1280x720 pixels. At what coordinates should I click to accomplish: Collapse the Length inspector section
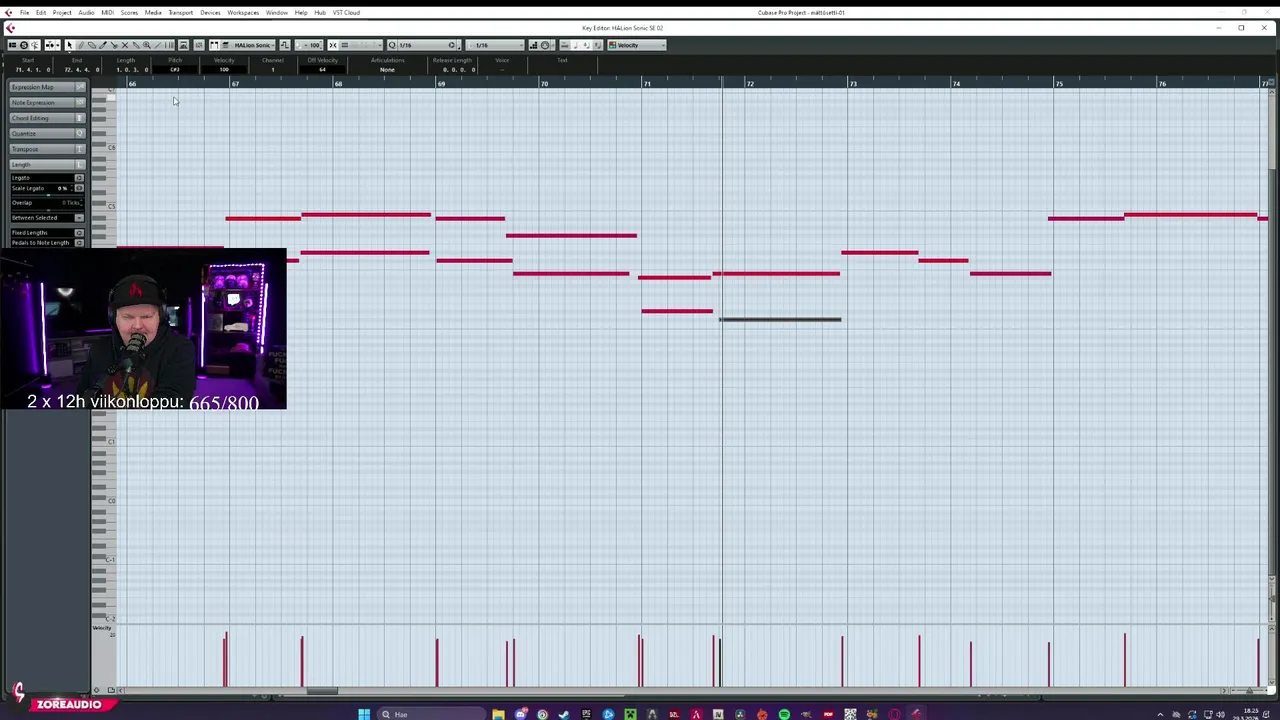coord(47,164)
